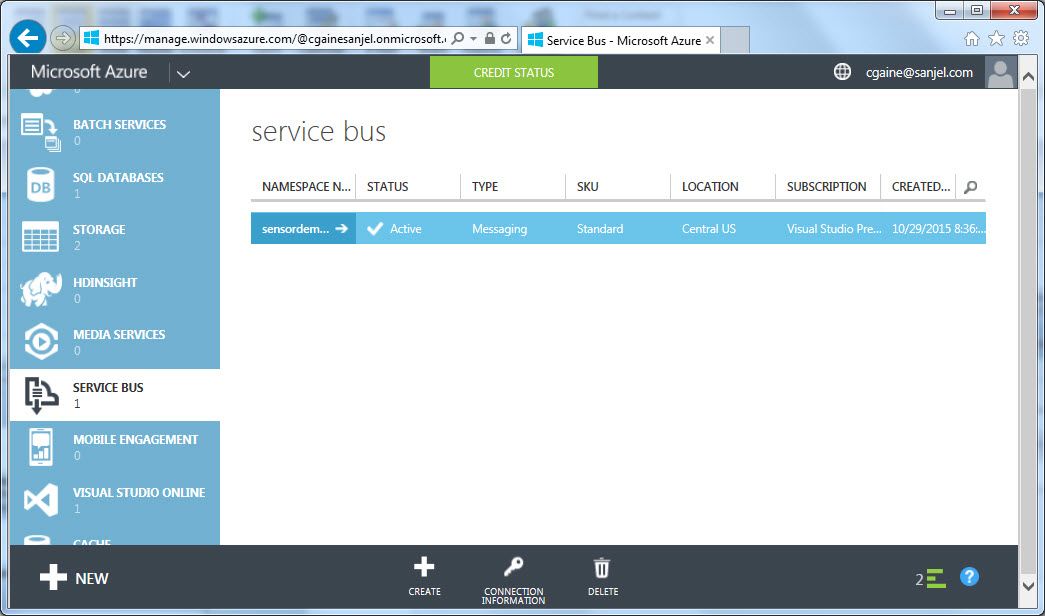Open the Mobile Engagement phone icon
Viewport: 1045px width, 616px height.
click(x=41, y=447)
